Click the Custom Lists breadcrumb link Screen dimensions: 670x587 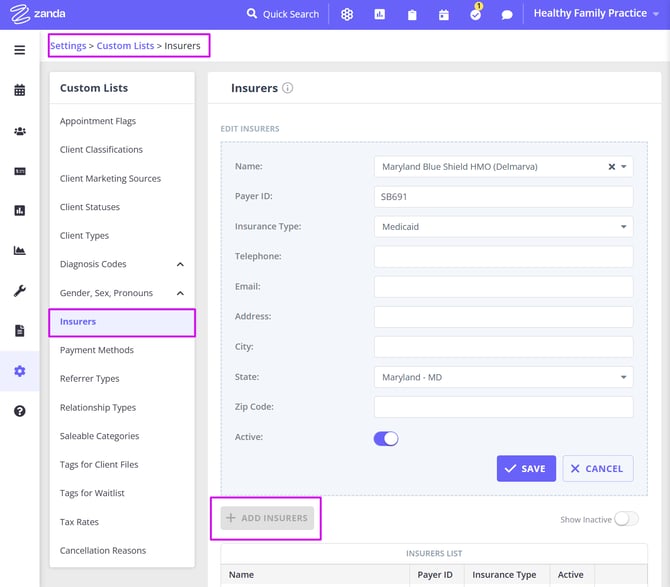coord(125,46)
